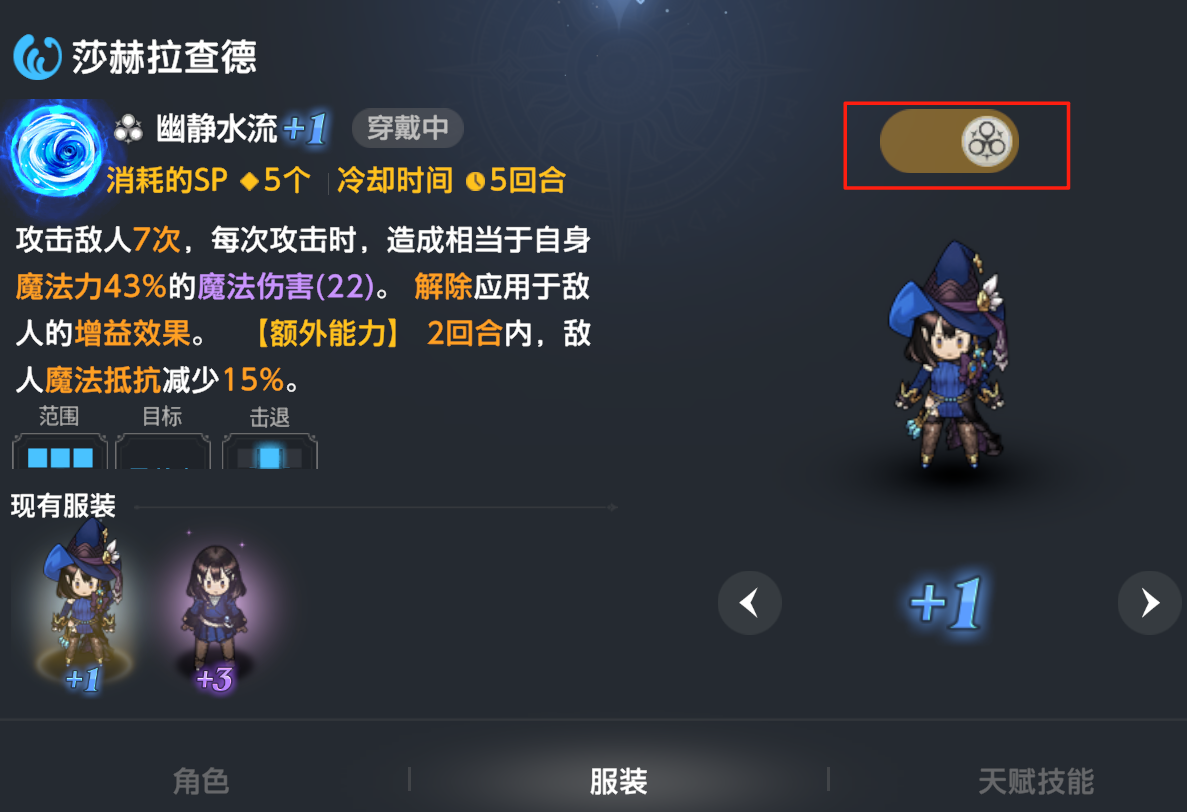1187x812 pixels.
Task: Click the glowing +1 upgrade level indicator
Action: tap(947, 602)
